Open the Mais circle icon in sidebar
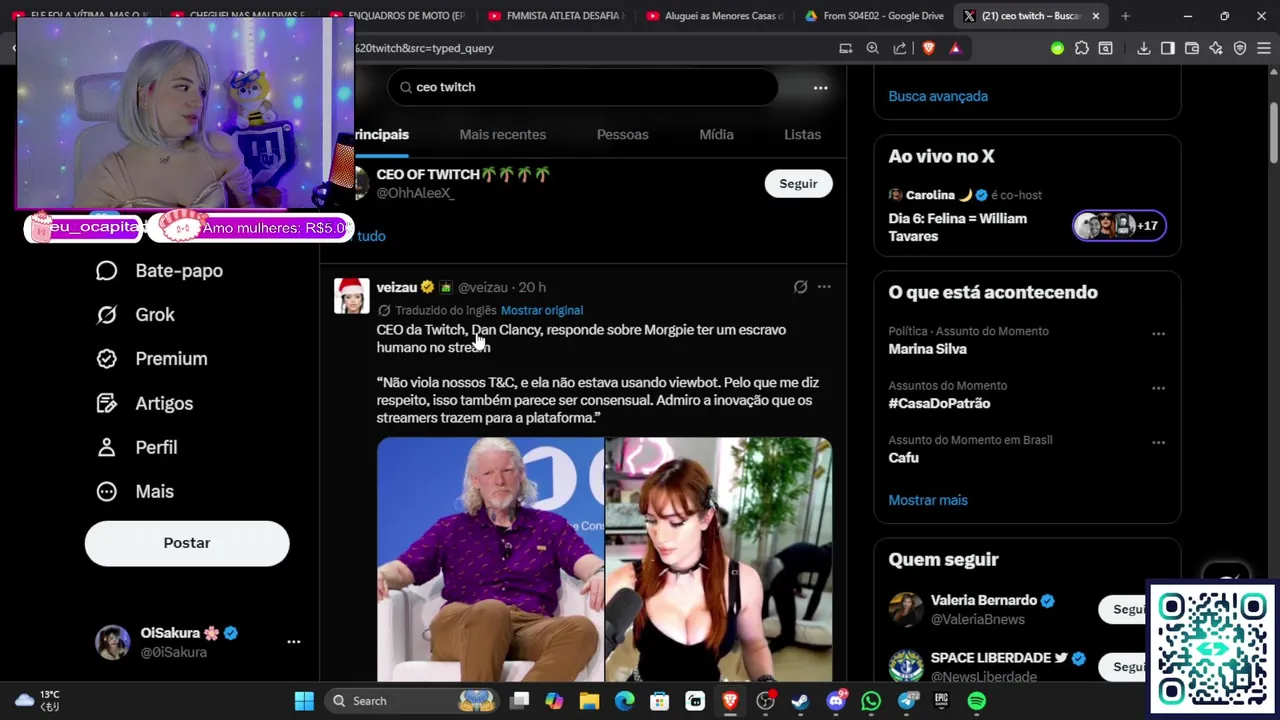 pyautogui.click(x=107, y=491)
